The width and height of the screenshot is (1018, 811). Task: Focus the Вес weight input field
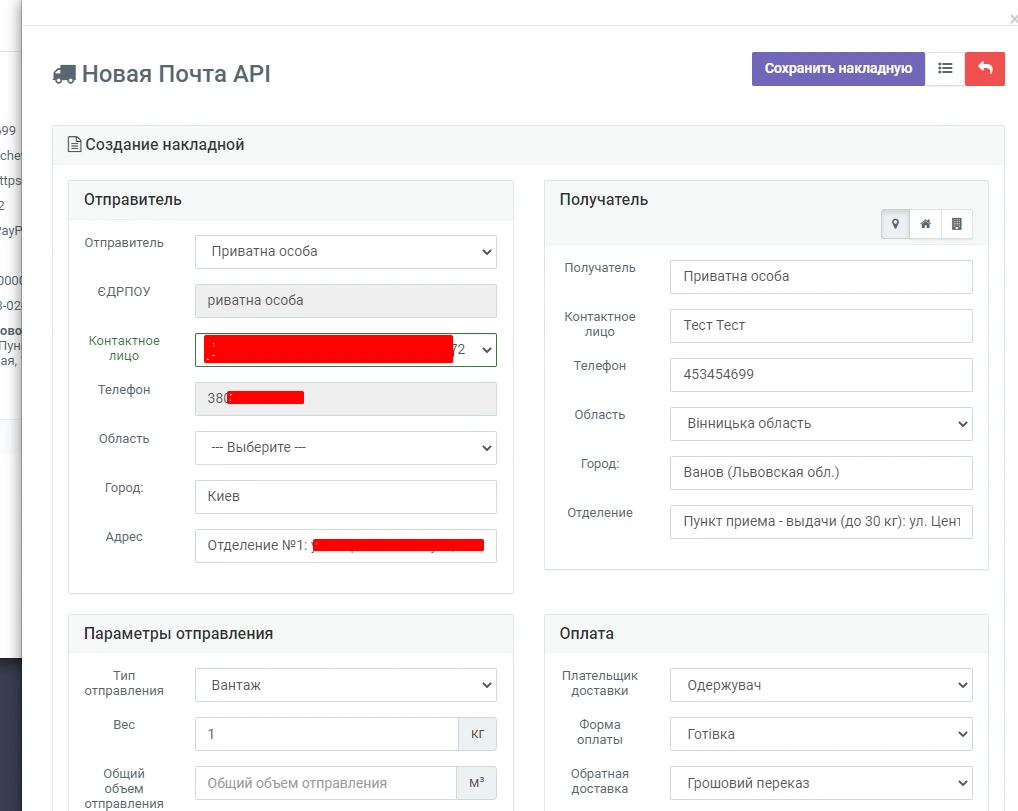point(326,734)
